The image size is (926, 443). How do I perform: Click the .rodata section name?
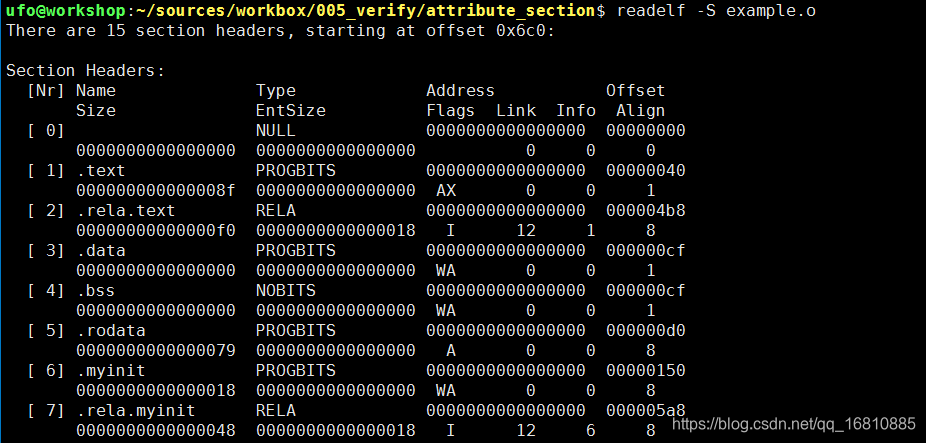[x=110, y=330]
